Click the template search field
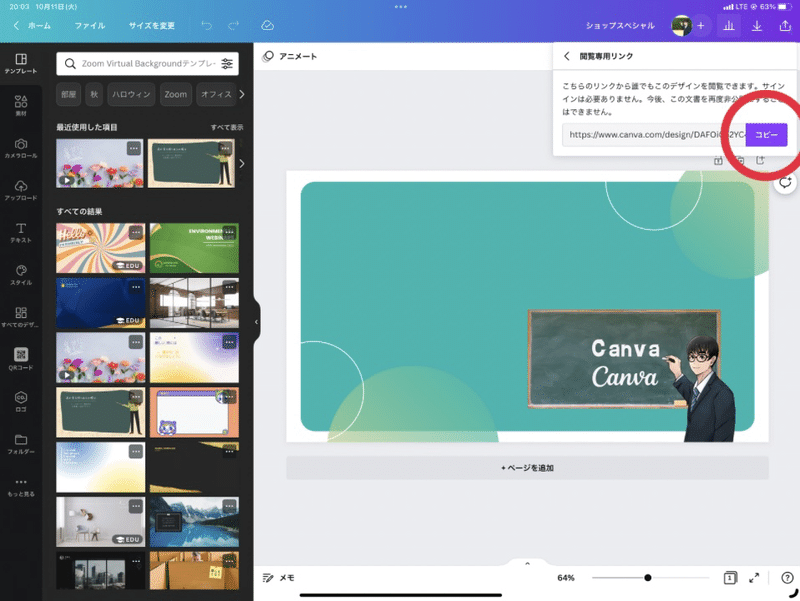This screenshot has width=800, height=601. [x=147, y=63]
